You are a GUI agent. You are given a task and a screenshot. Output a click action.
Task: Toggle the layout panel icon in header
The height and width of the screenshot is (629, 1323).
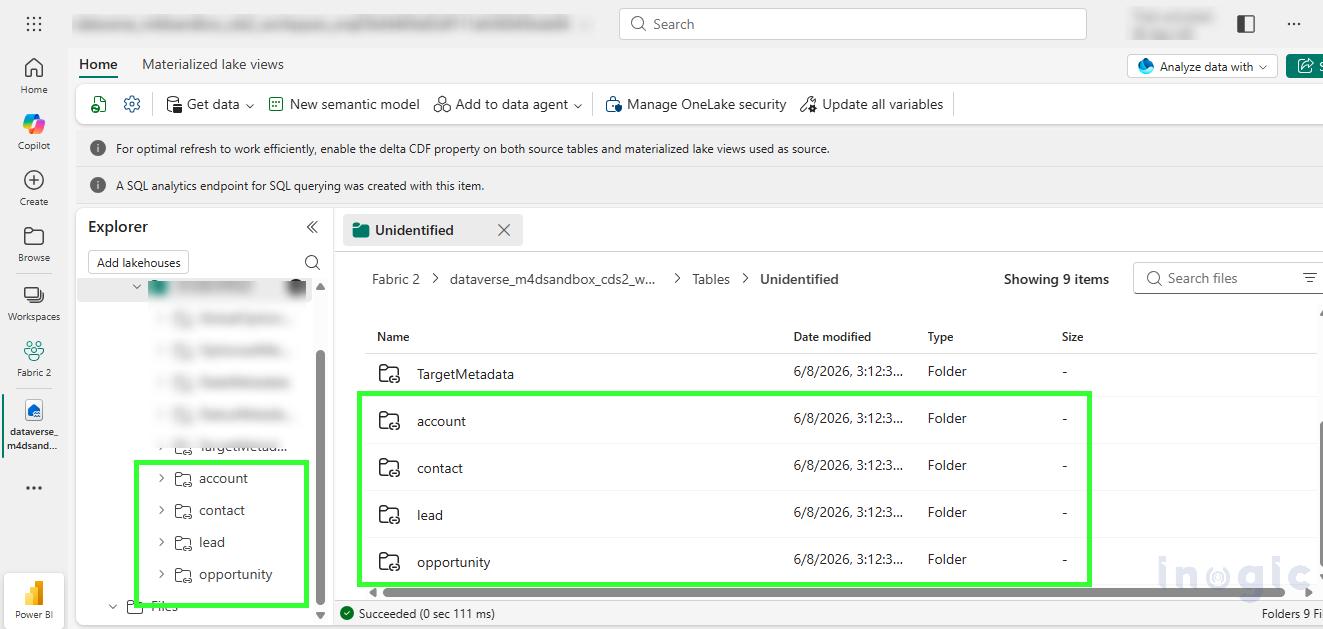(x=1246, y=24)
